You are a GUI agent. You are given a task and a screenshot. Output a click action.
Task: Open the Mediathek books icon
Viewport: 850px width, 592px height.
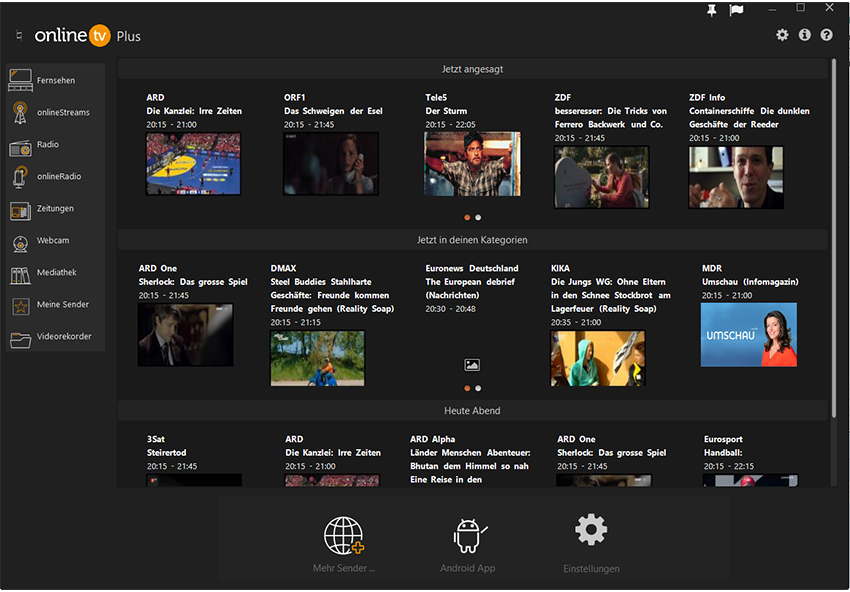pos(21,275)
